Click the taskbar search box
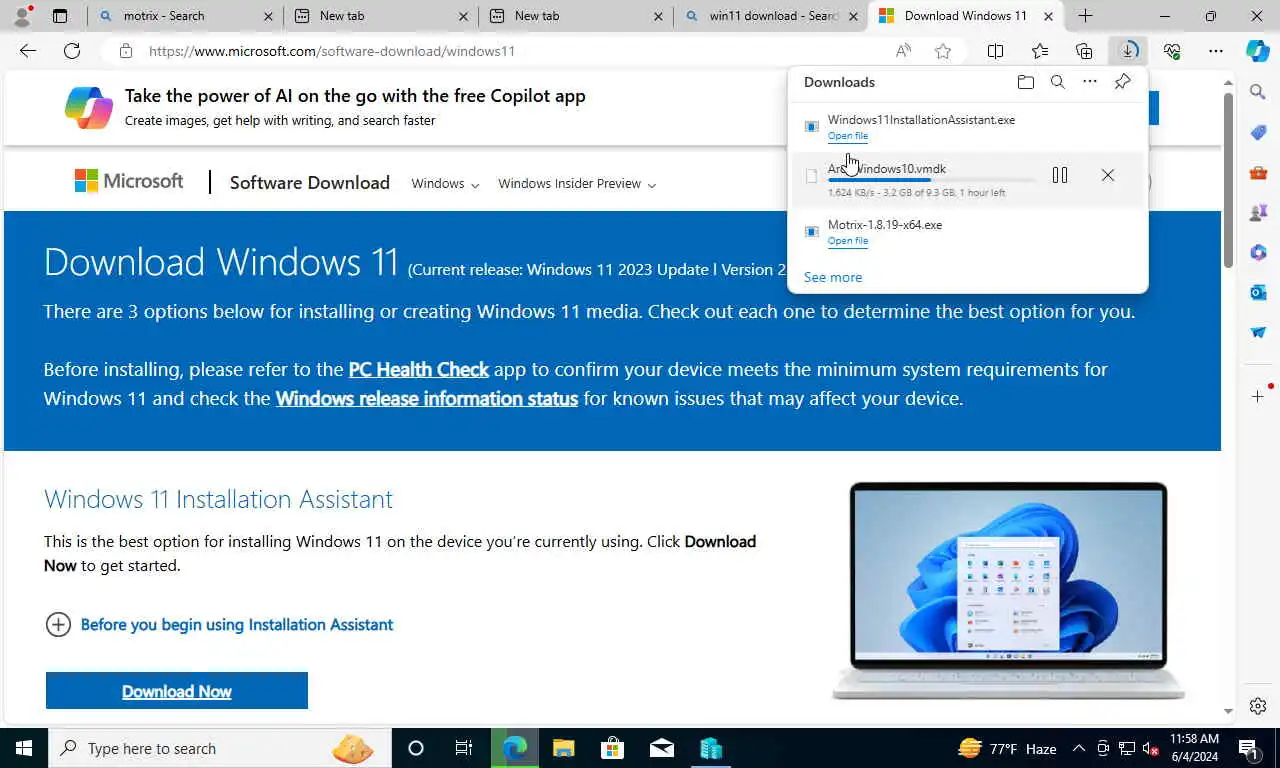Image resolution: width=1280 pixels, height=768 pixels. coord(220,748)
